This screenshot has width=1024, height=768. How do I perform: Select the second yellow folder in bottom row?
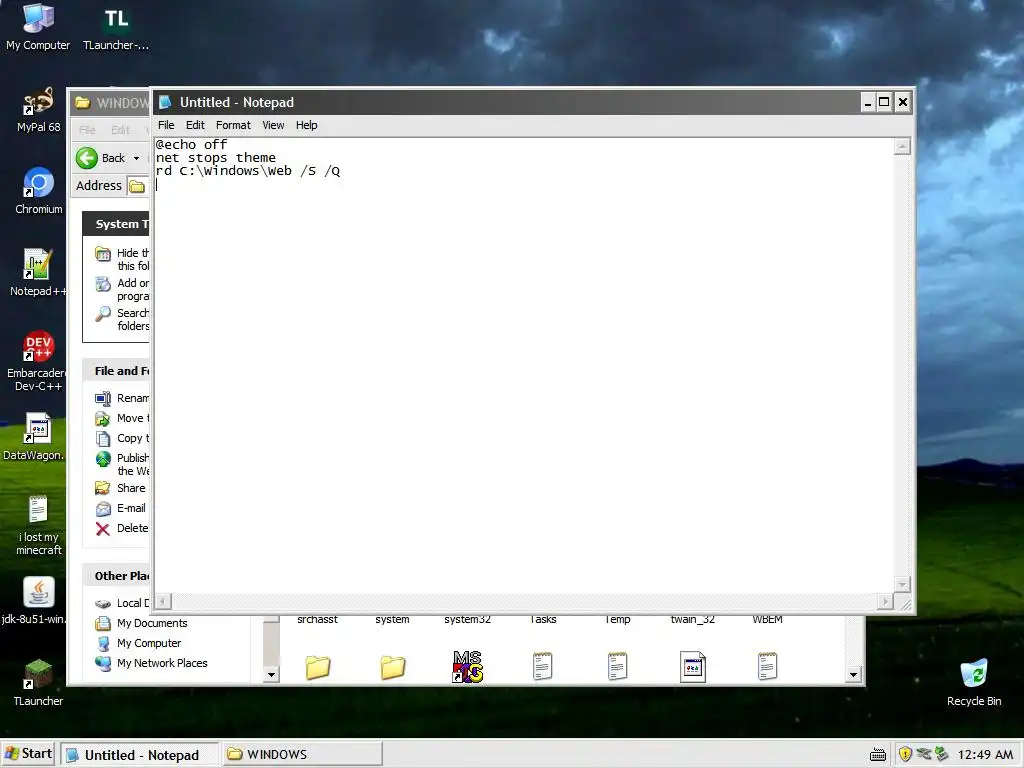(x=392, y=667)
